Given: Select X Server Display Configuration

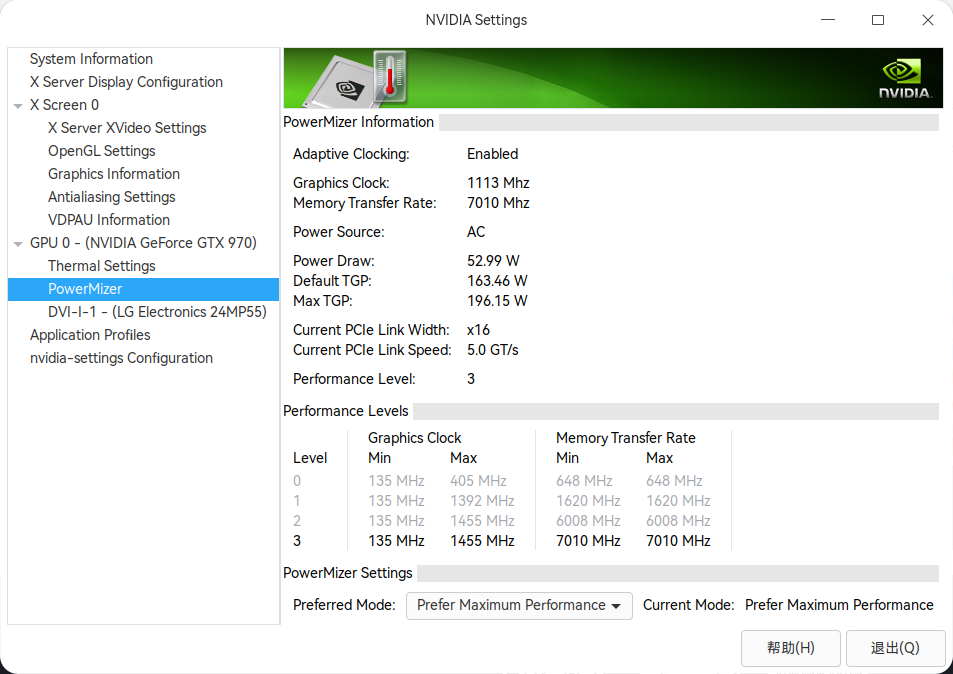Looking at the screenshot, I should [126, 82].
